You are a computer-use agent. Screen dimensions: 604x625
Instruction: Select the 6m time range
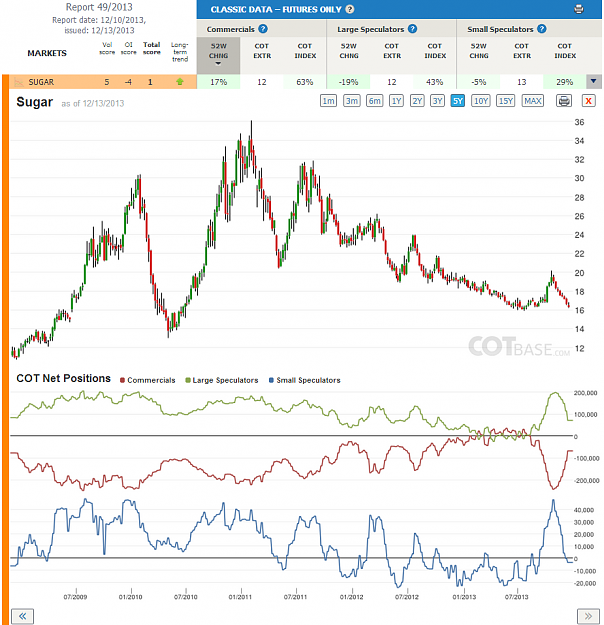pos(374,101)
